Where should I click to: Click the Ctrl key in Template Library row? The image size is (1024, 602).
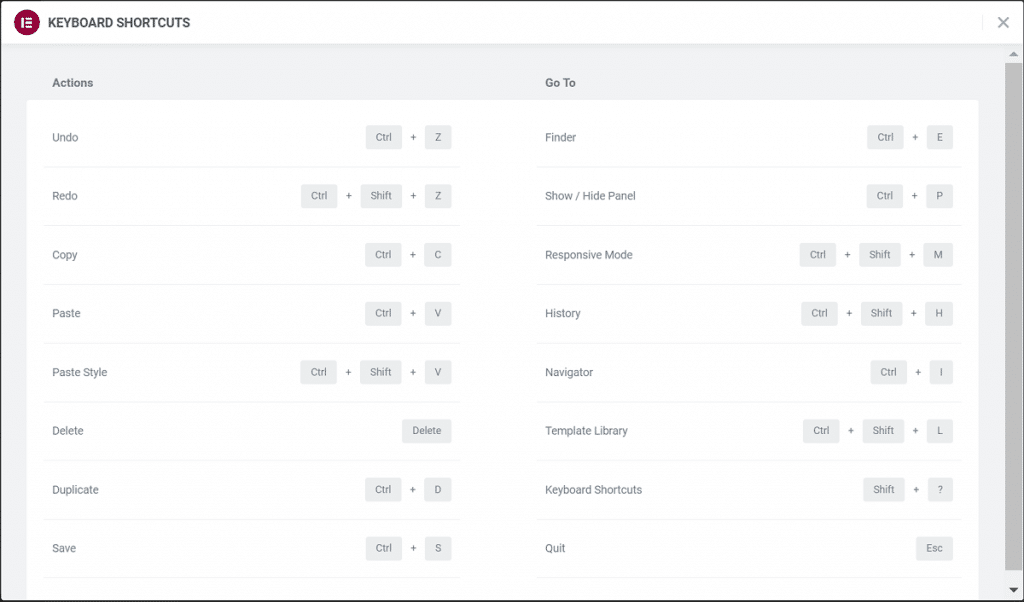822,431
